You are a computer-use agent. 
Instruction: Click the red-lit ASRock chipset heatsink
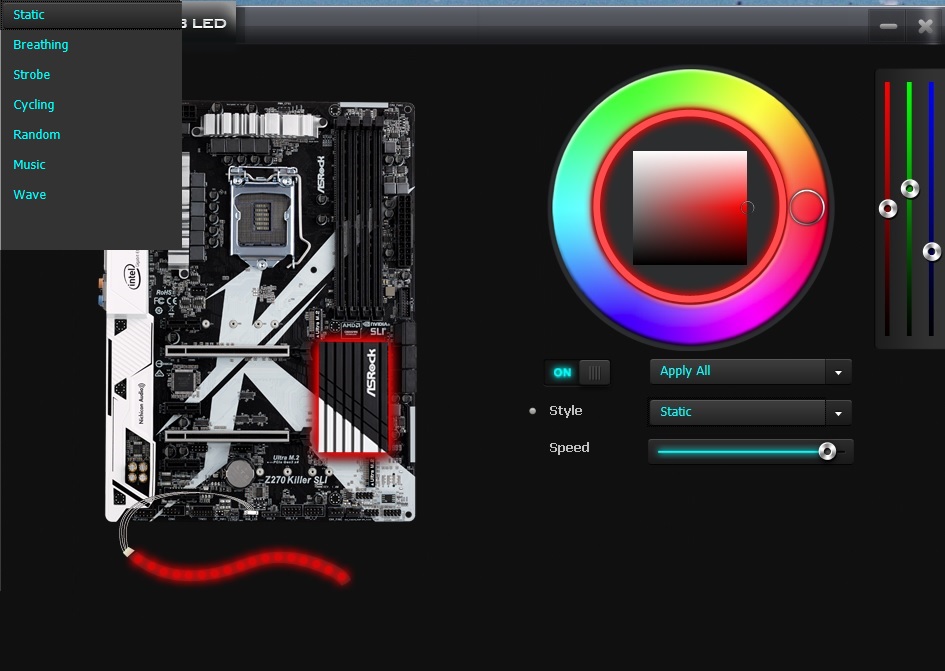[354, 397]
